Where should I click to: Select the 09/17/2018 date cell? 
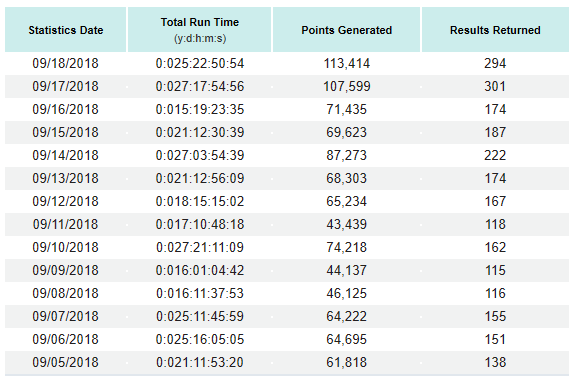(x=65, y=86)
